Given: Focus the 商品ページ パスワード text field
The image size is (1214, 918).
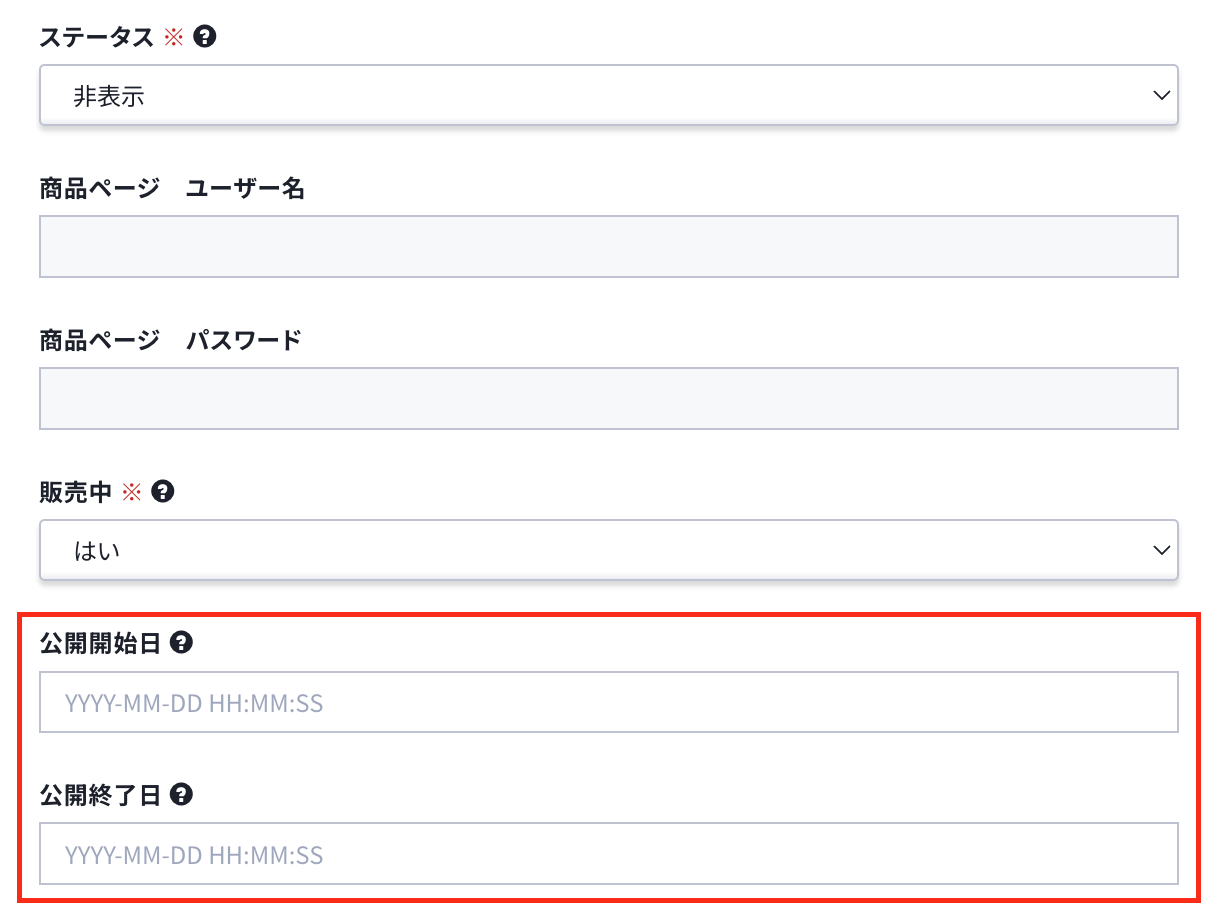Looking at the screenshot, I should pos(609,399).
